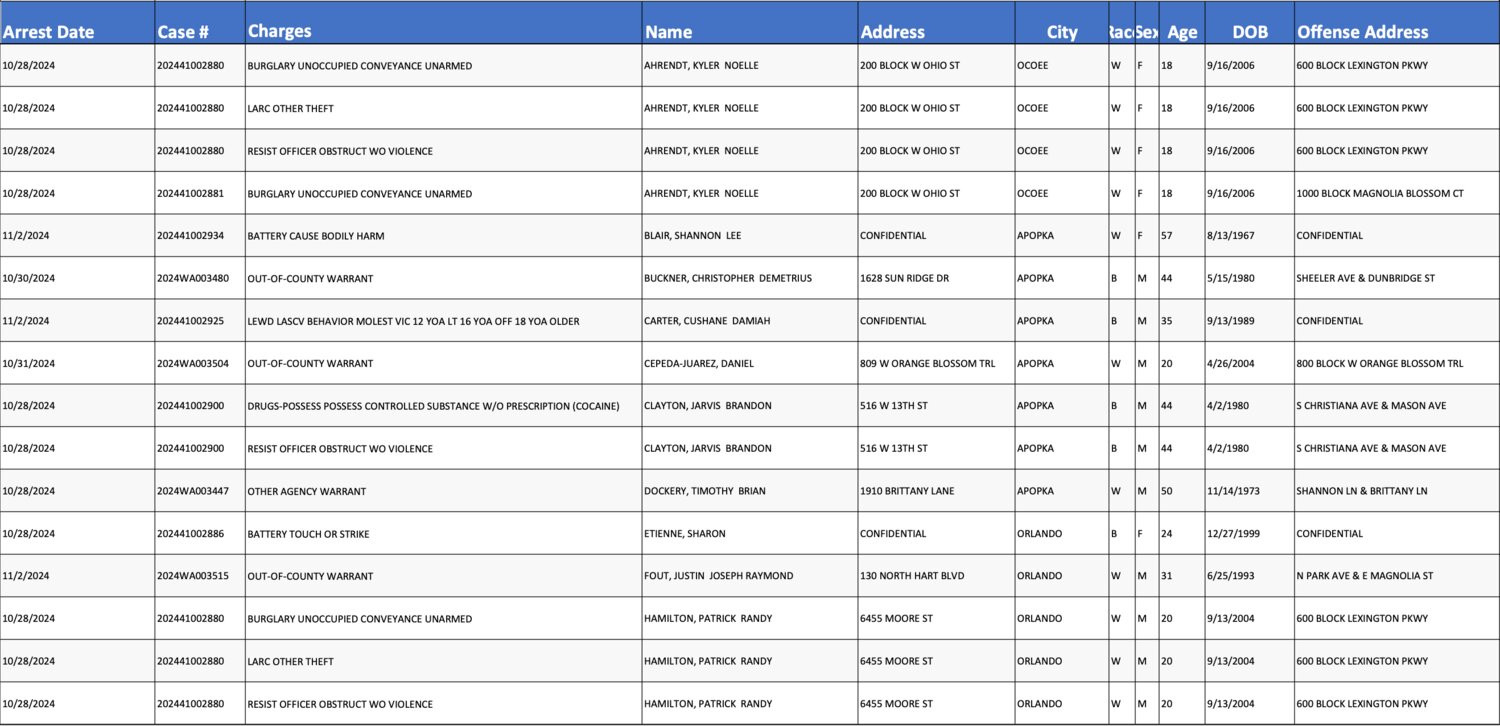
Task: Select age 57 in Blair's row
Action: point(1182,236)
